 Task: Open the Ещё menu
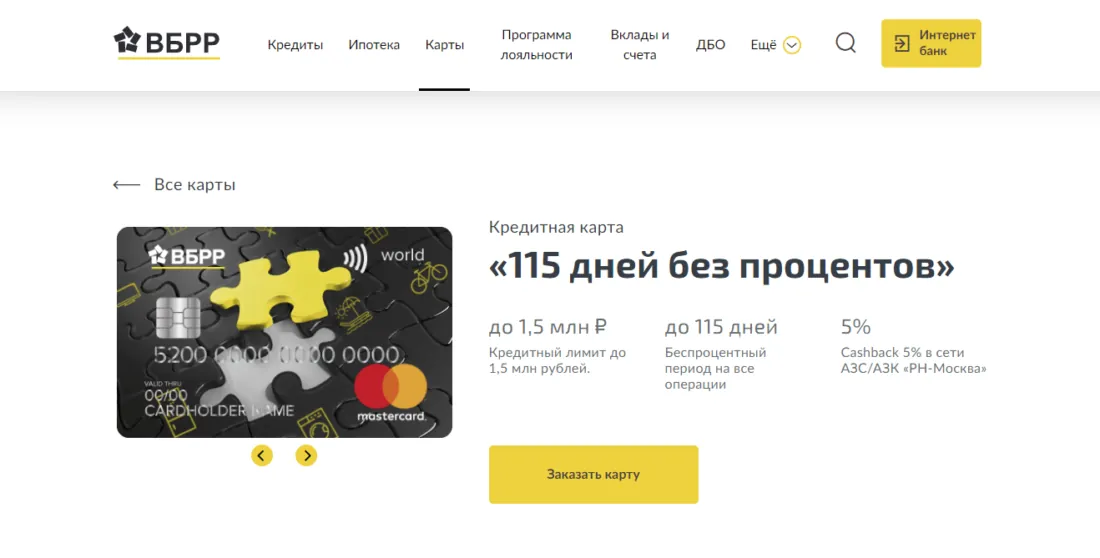tap(763, 45)
